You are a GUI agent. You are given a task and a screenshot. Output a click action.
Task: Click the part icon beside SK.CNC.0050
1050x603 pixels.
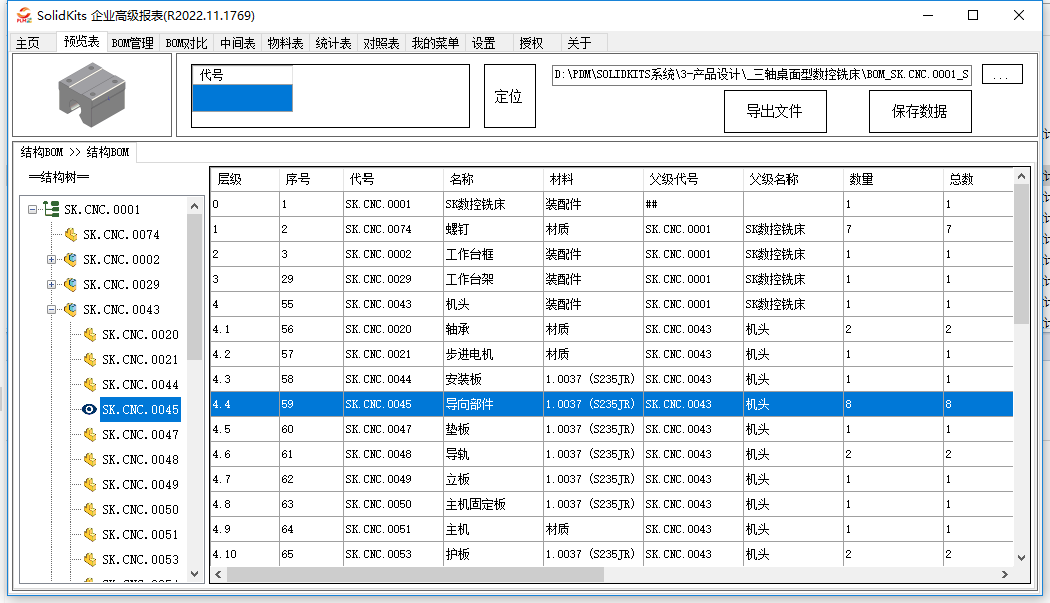pos(88,510)
